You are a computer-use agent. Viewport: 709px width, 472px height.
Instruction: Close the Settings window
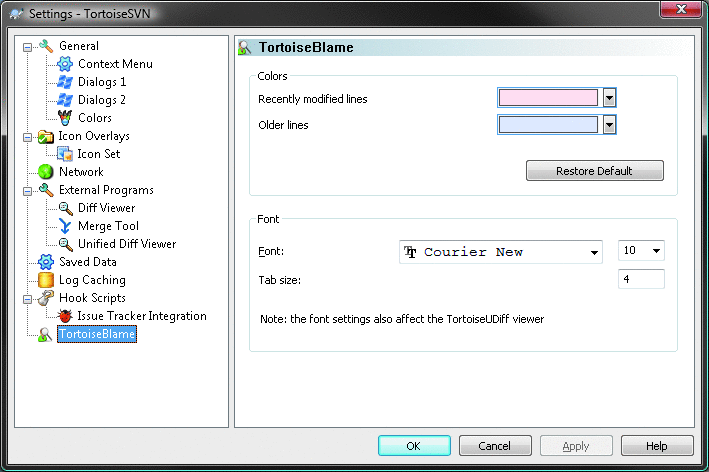pos(681,9)
